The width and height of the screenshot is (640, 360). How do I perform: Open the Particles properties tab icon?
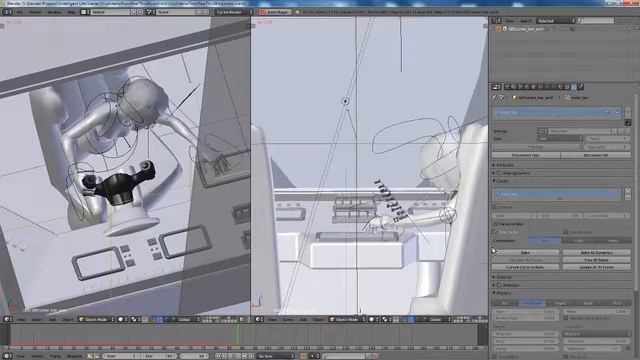[574, 87]
